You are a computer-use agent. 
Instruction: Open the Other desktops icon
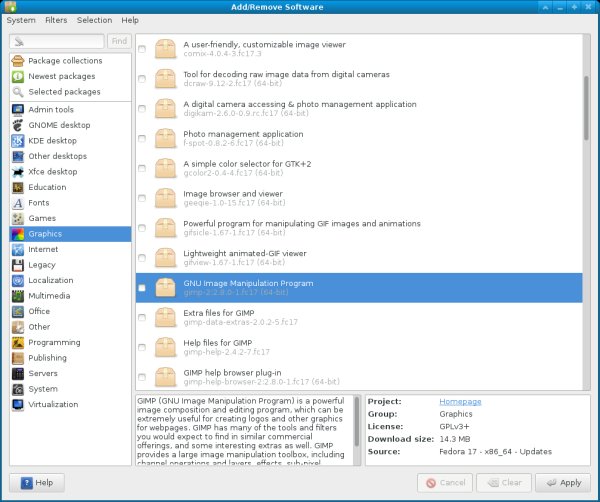click(x=18, y=156)
